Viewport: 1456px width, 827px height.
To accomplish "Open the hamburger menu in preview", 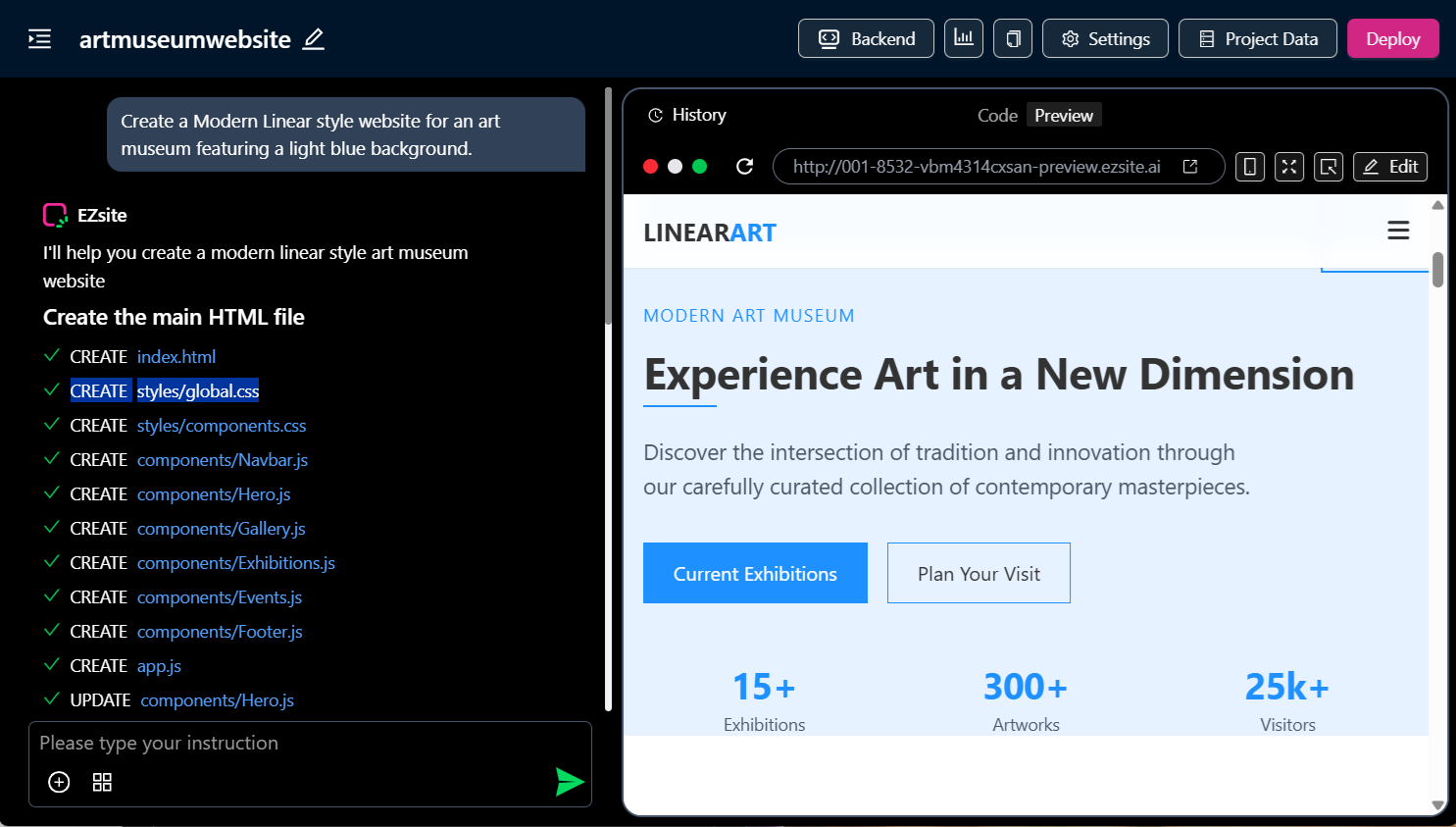I will click(x=1398, y=231).
